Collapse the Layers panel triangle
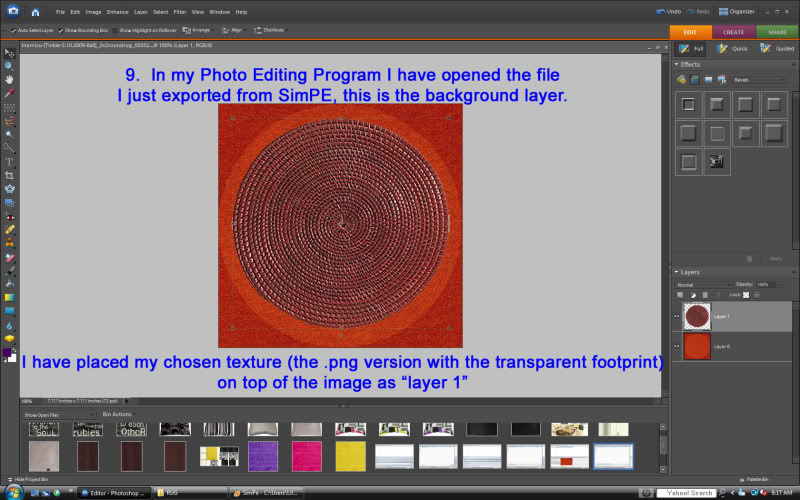This screenshot has height=500, width=800. pos(677,272)
